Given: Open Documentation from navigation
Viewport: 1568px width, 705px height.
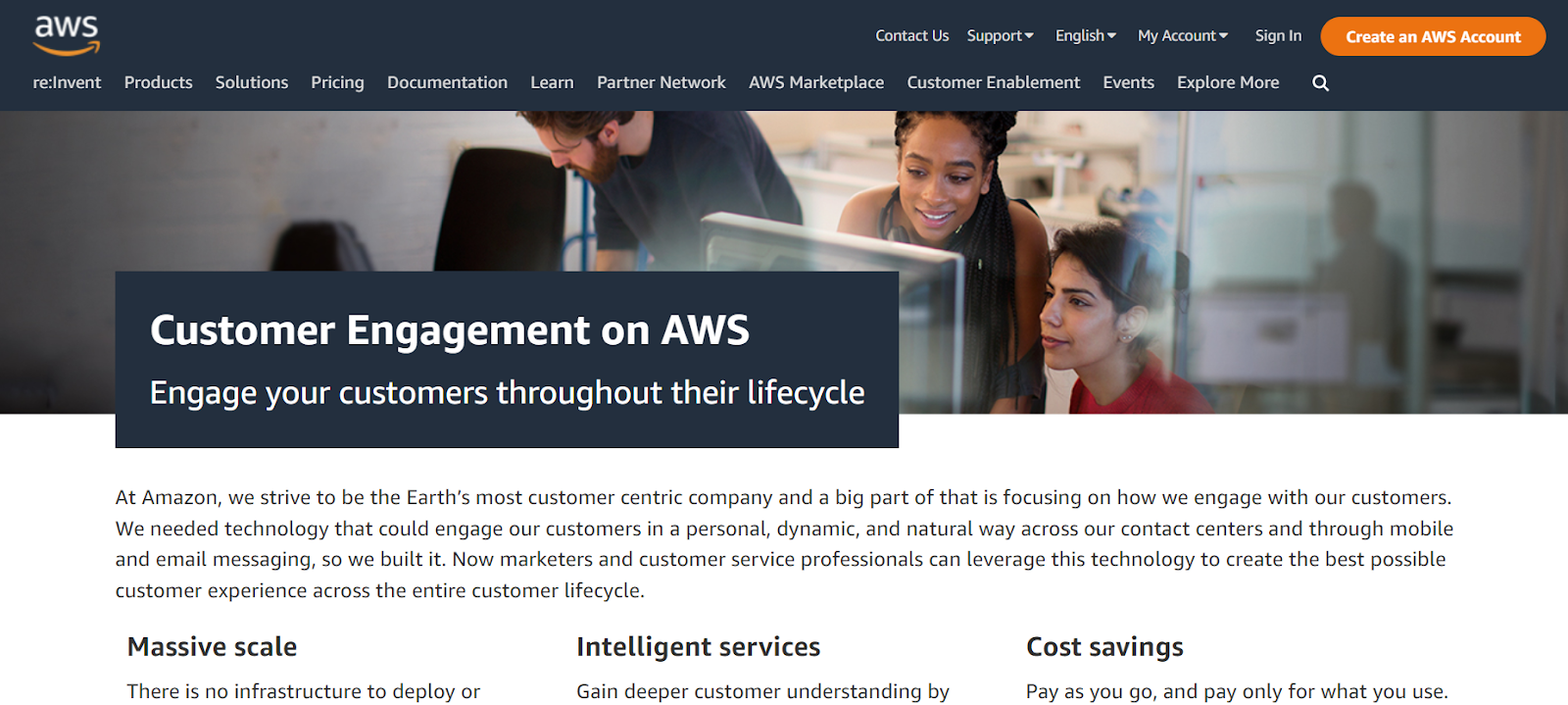Looking at the screenshot, I should point(447,82).
